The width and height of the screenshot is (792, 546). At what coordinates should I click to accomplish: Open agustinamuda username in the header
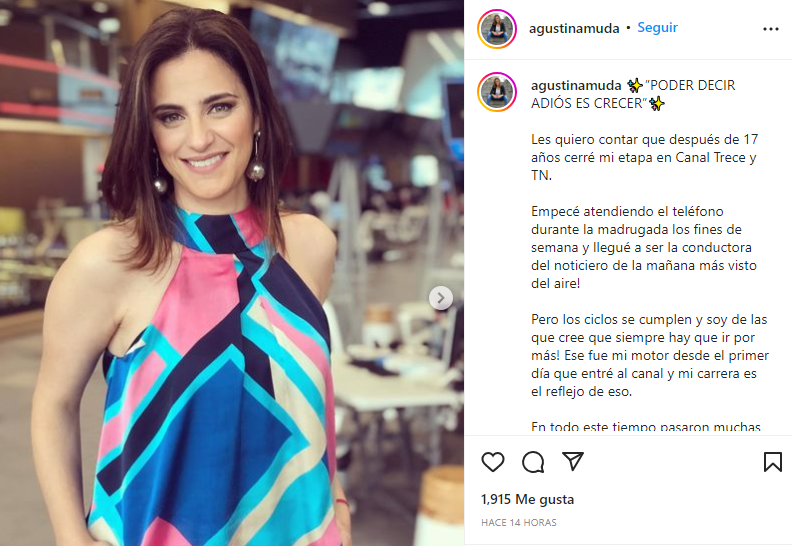(574, 28)
